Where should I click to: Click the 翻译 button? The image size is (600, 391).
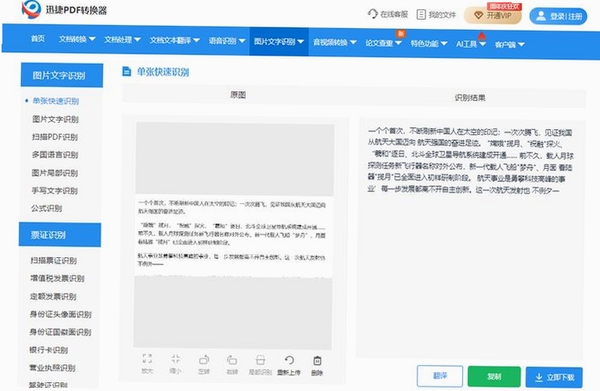click(x=440, y=376)
